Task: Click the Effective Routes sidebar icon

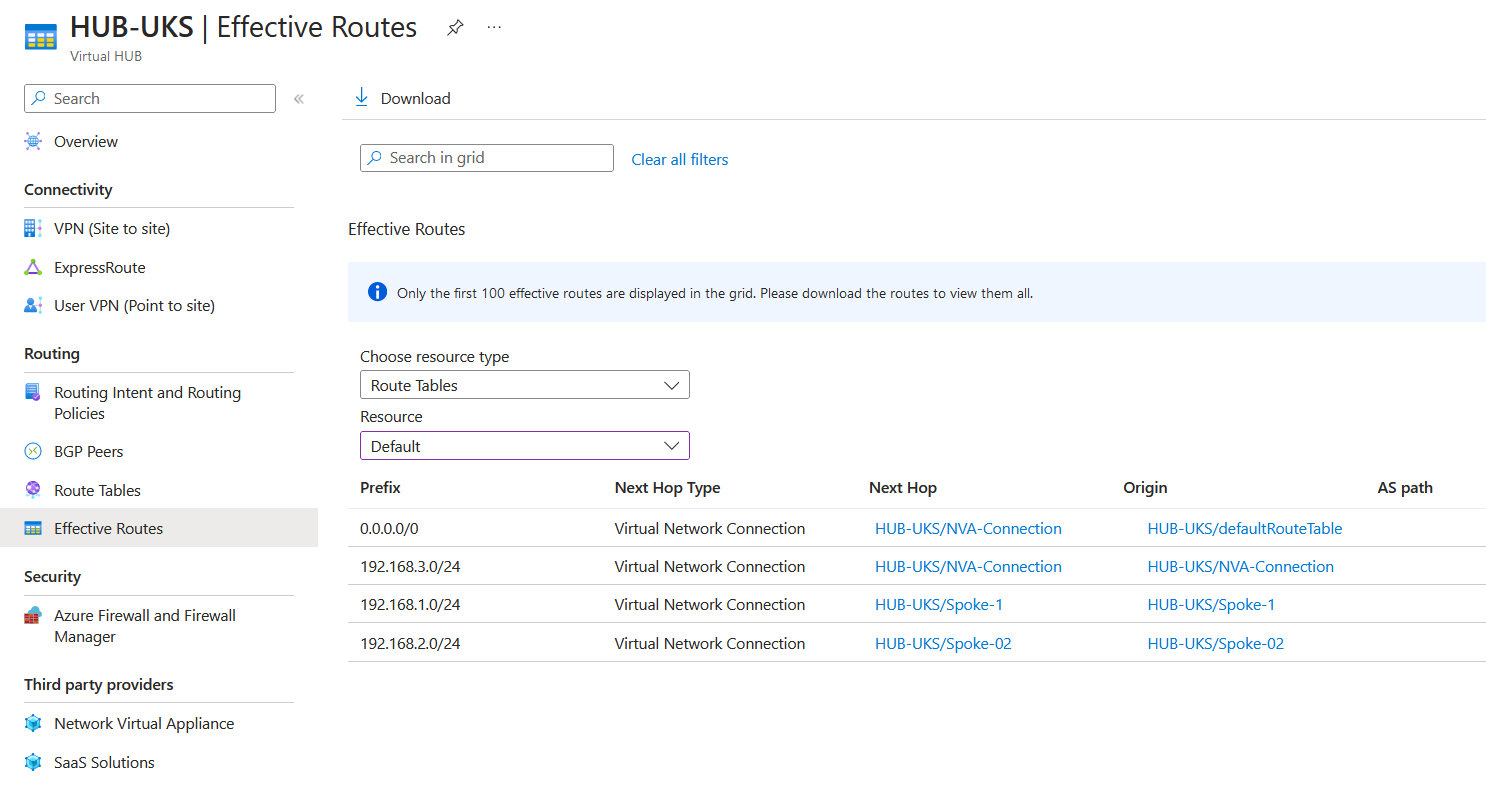Action: [x=33, y=528]
